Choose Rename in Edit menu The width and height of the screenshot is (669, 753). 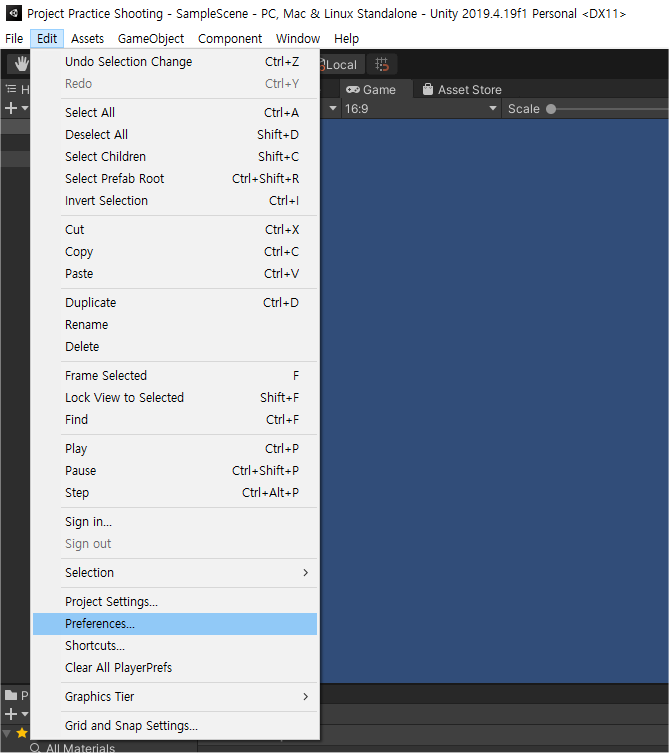coord(175,325)
